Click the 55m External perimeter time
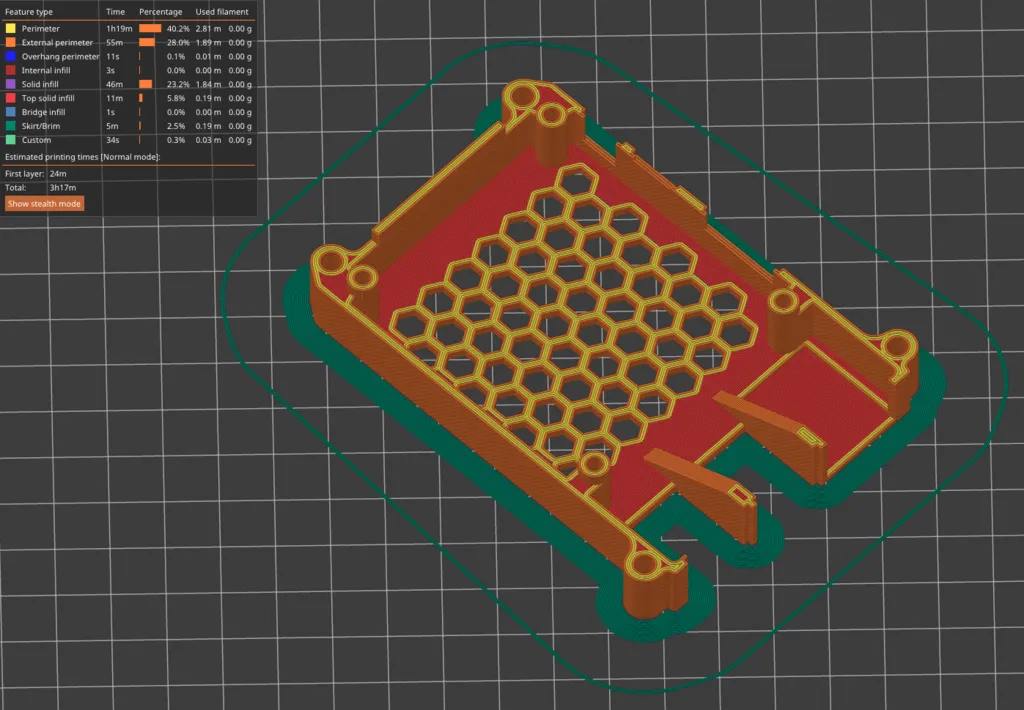The width and height of the screenshot is (1024, 710). (x=114, y=42)
